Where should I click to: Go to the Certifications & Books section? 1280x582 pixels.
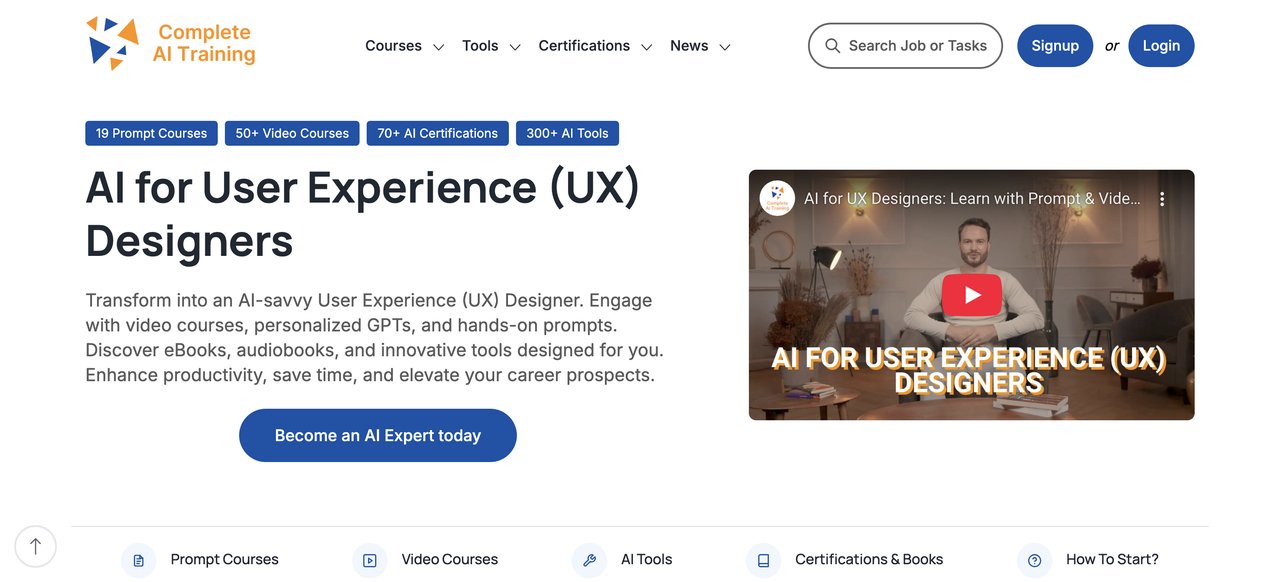tap(869, 559)
